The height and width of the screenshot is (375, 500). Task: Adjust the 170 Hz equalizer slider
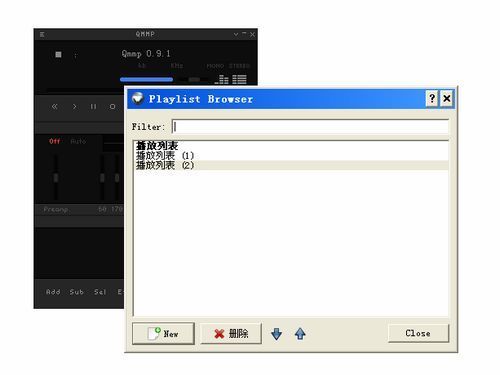[117, 177]
